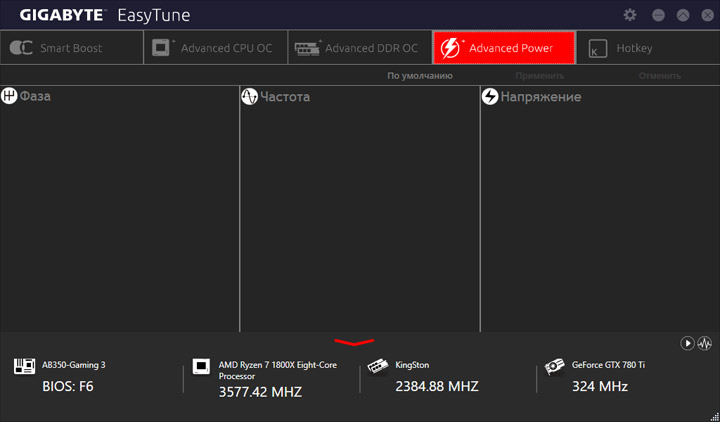Click the GeForce GTX 780 Ti label
This screenshot has width=720, height=422.
point(608,365)
